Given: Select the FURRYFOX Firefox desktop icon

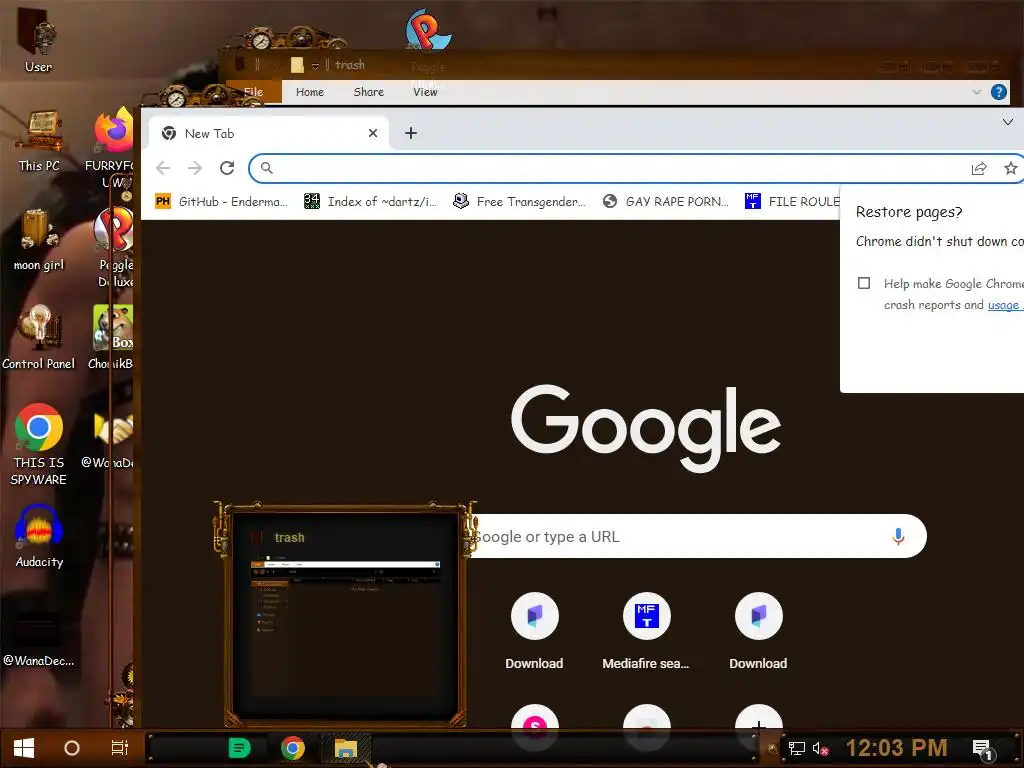Looking at the screenshot, I should click(x=112, y=147).
